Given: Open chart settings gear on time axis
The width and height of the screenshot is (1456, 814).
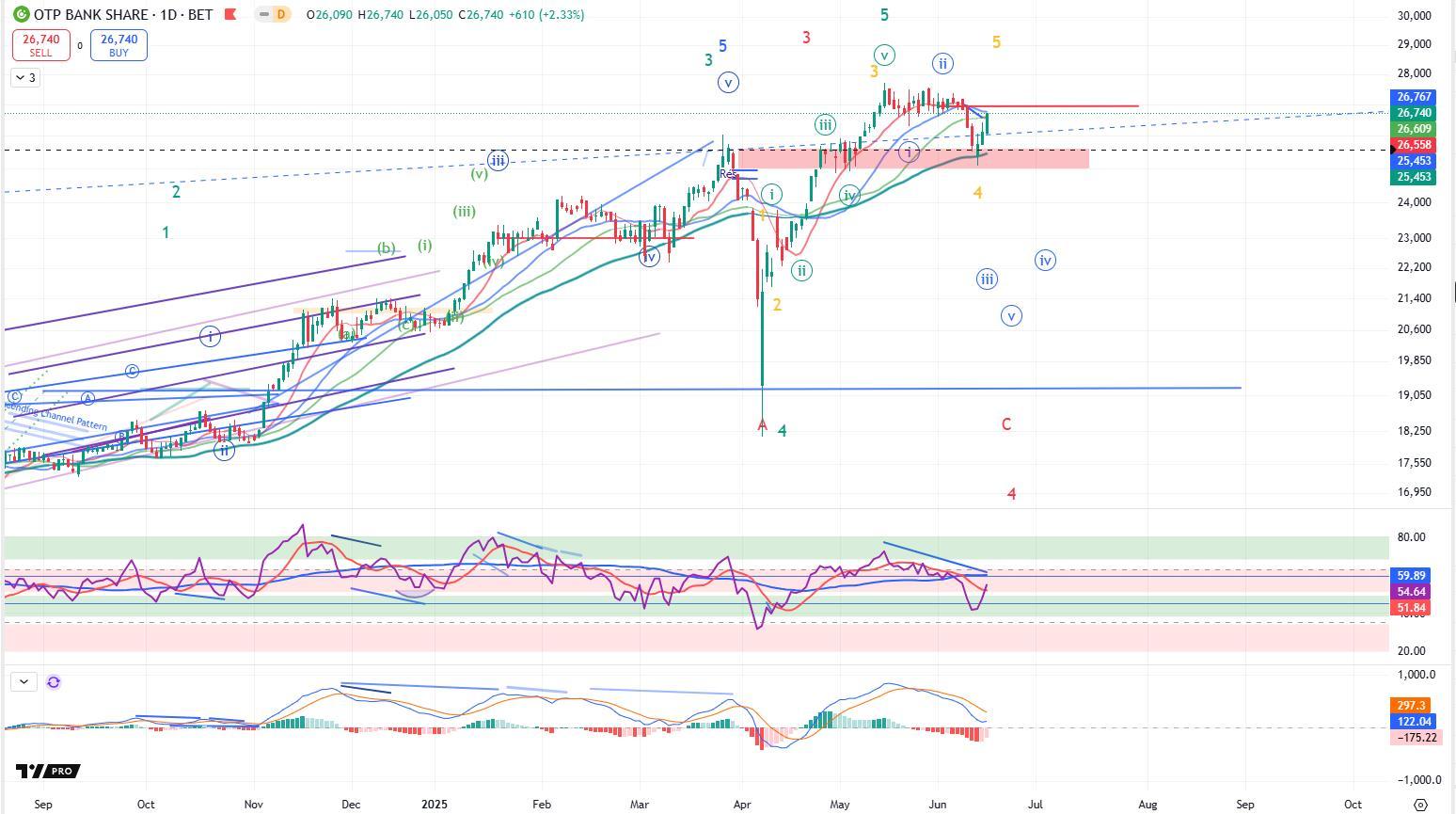Looking at the screenshot, I should pyautogui.click(x=1421, y=805).
